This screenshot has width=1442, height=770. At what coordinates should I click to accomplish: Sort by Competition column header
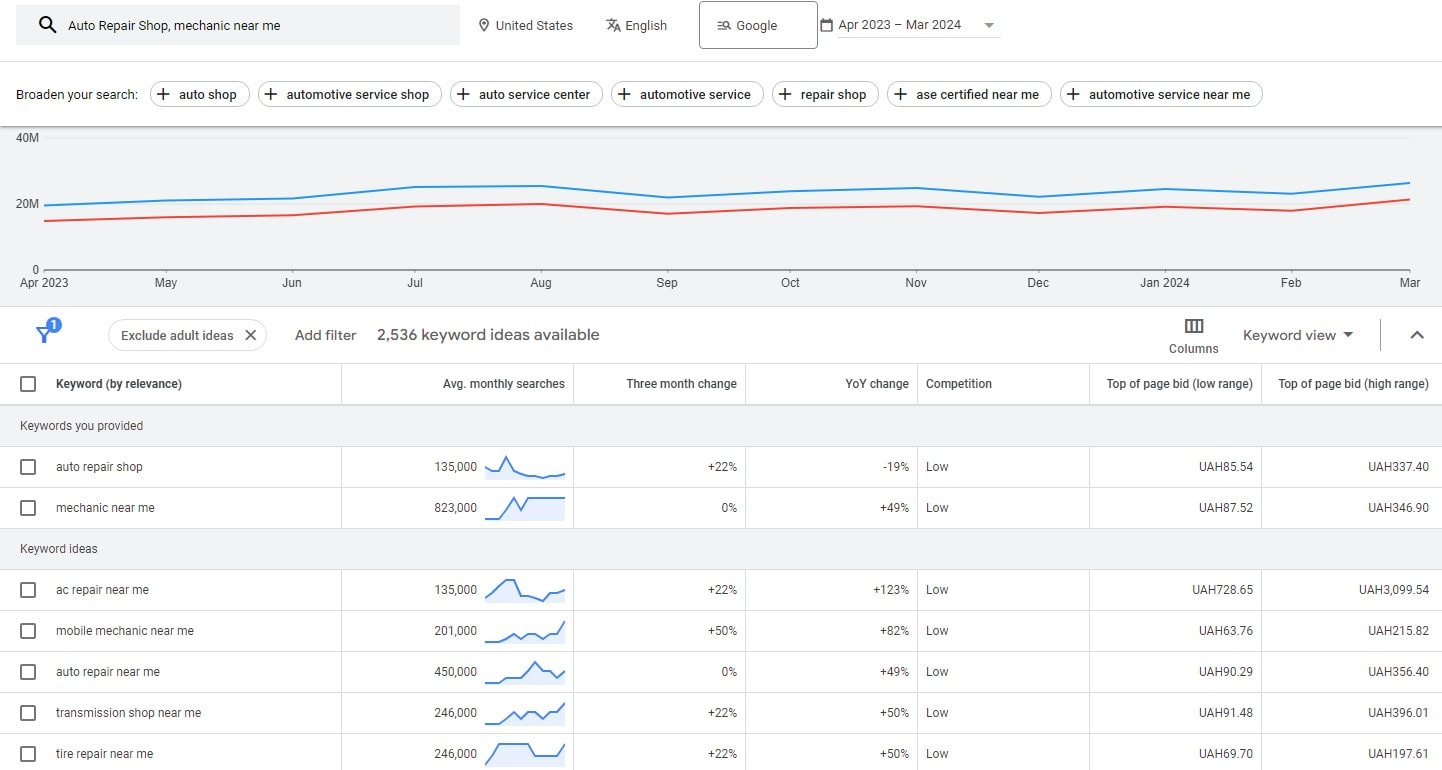tap(958, 384)
